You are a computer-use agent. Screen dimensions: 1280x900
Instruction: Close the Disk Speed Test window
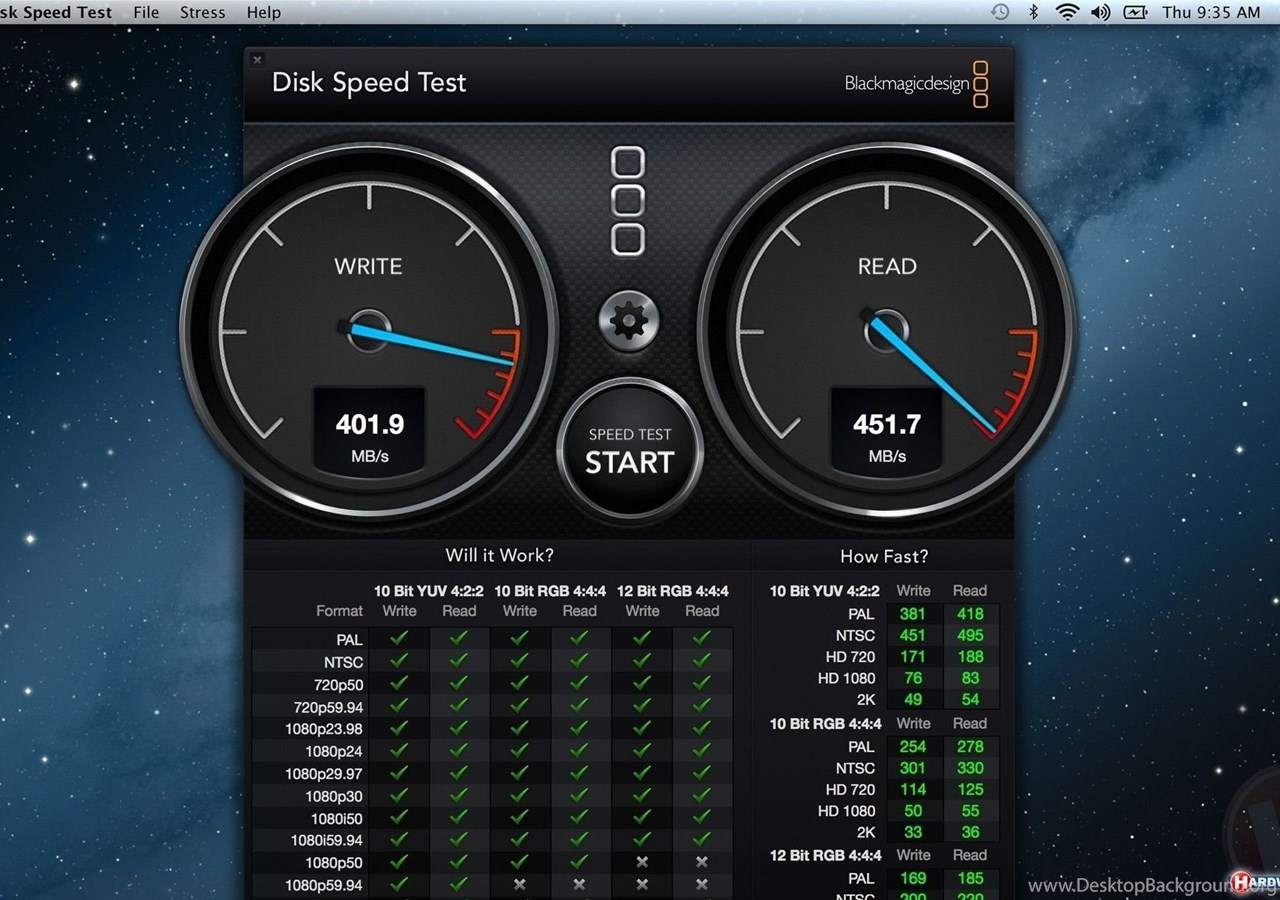[x=257, y=60]
